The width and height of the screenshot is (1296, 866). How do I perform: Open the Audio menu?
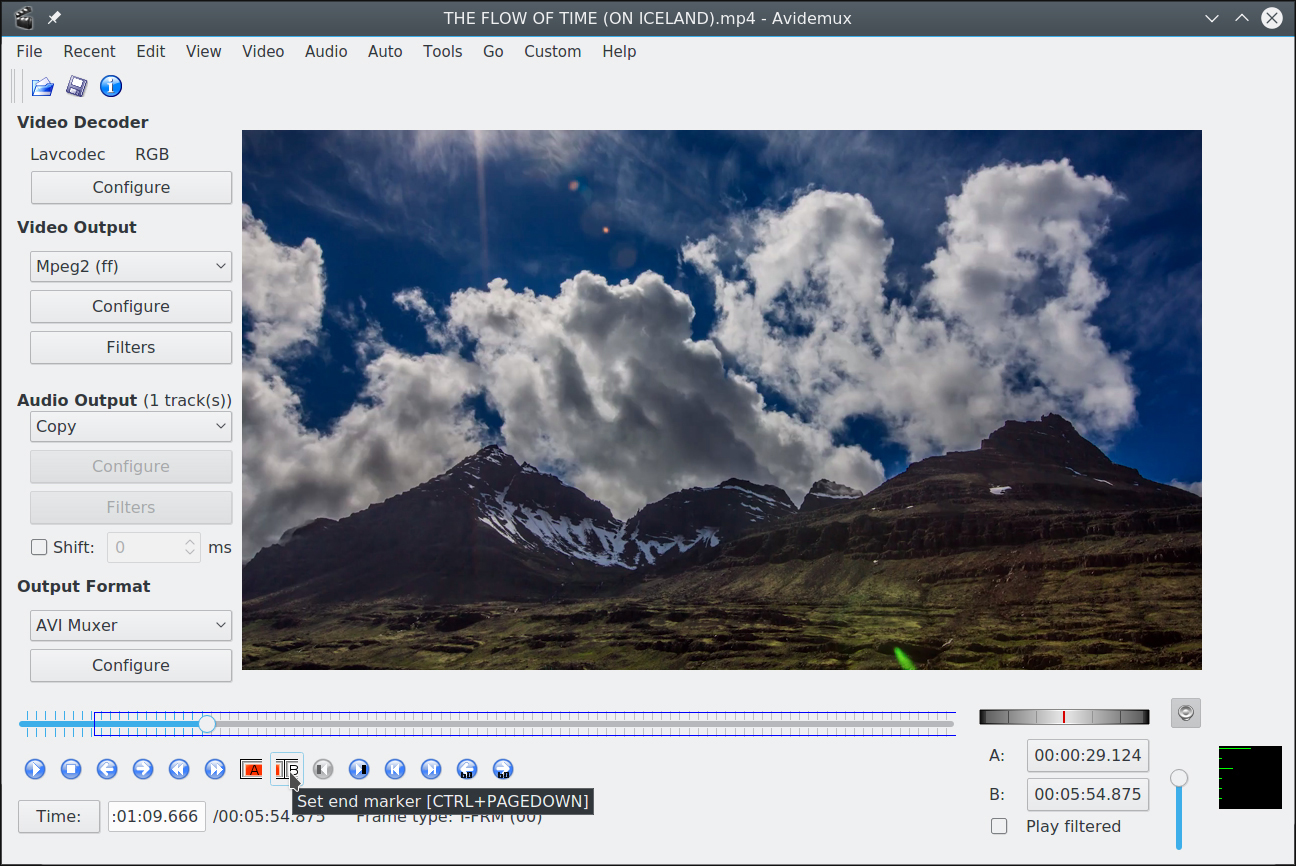[326, 51]
